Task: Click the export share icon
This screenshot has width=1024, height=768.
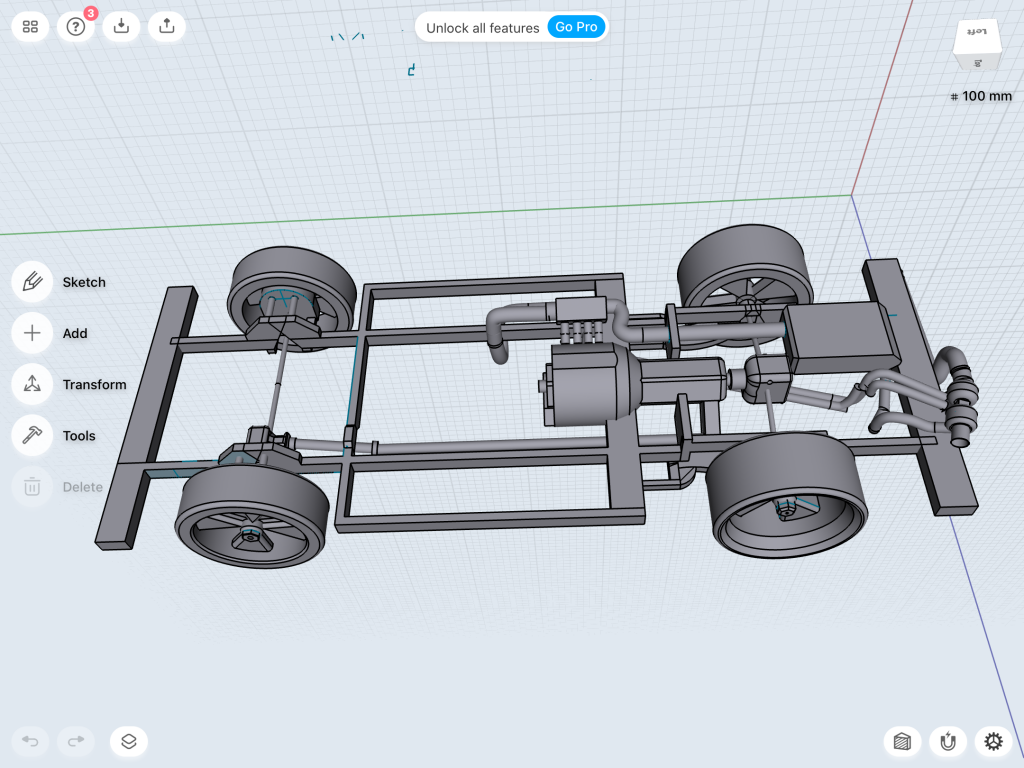Action: coord(167,27)
